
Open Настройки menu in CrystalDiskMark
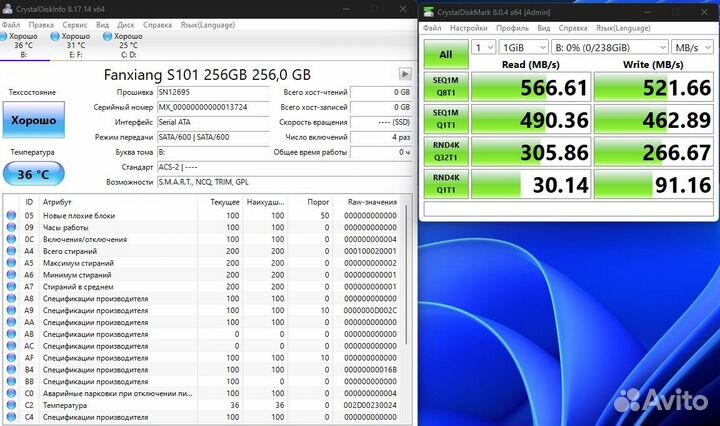(x=468, y=28)
